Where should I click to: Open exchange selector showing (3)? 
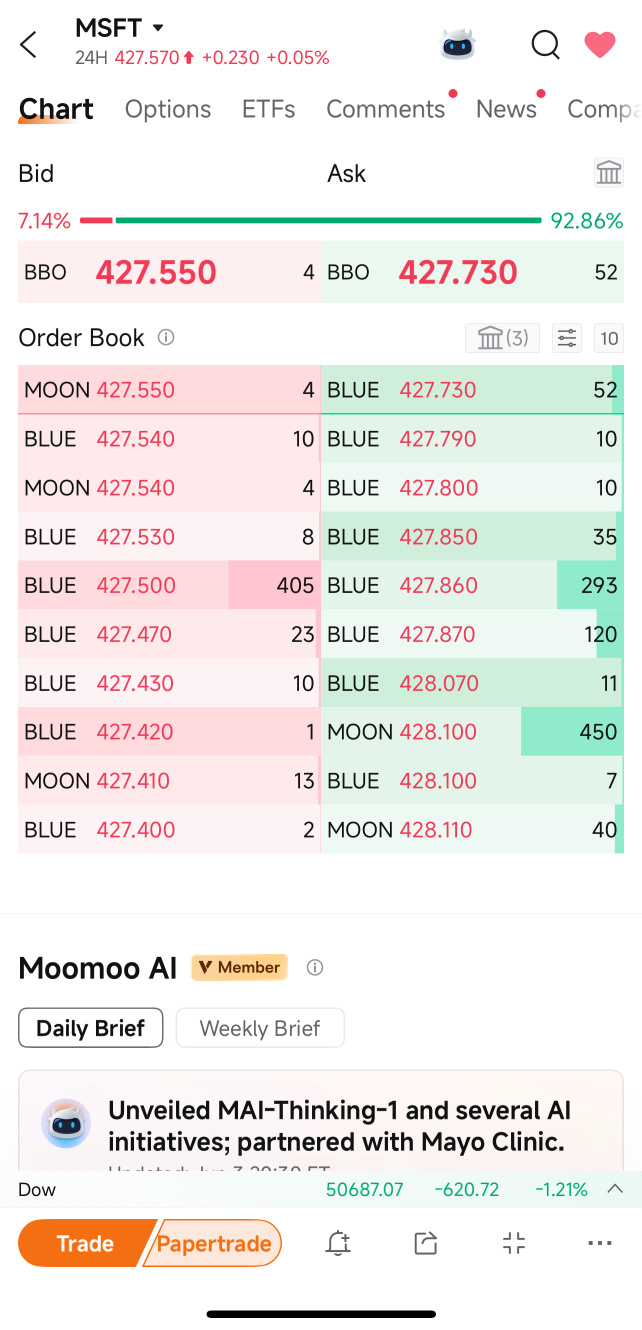pyautogui.click(x=503, y=338)
